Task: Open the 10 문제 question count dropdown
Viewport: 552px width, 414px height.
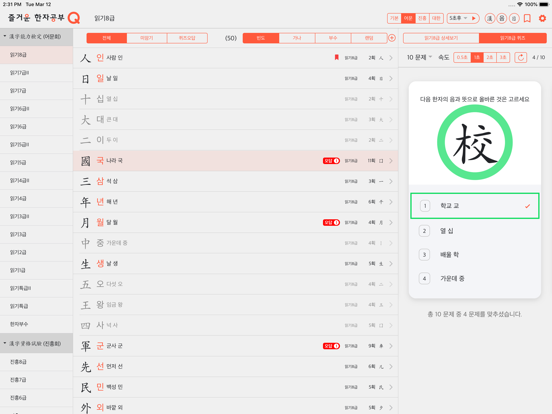Action: pos(419,57)
